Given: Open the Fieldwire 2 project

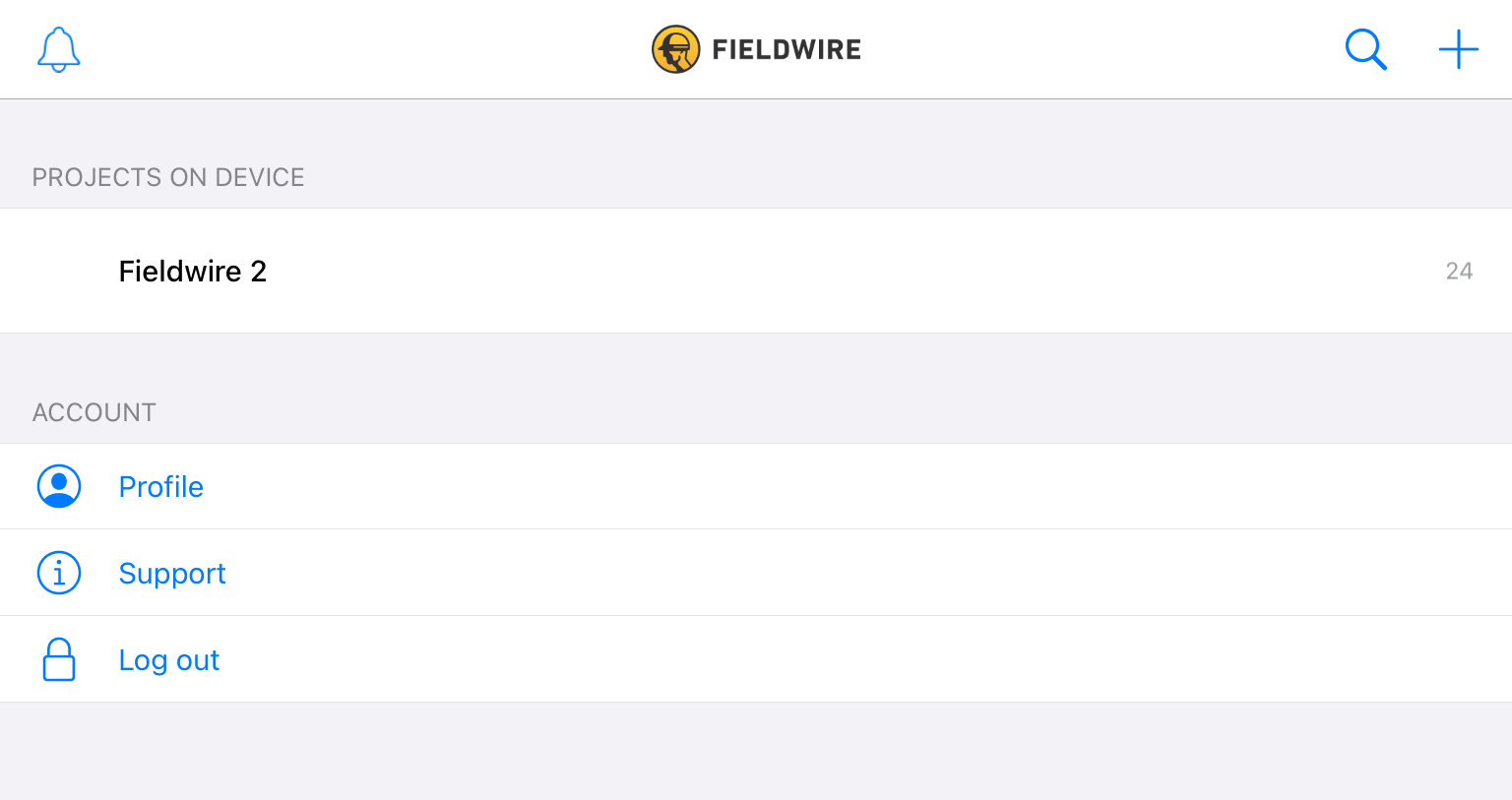Looking at the screenshot, I should pyautogui.click(x=756, y=271).
